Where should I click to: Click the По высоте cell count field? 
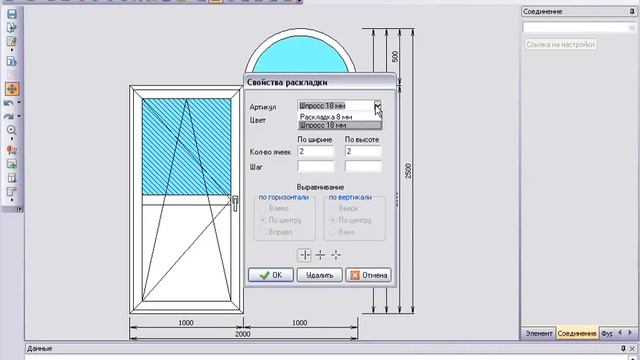click(363, 151)
